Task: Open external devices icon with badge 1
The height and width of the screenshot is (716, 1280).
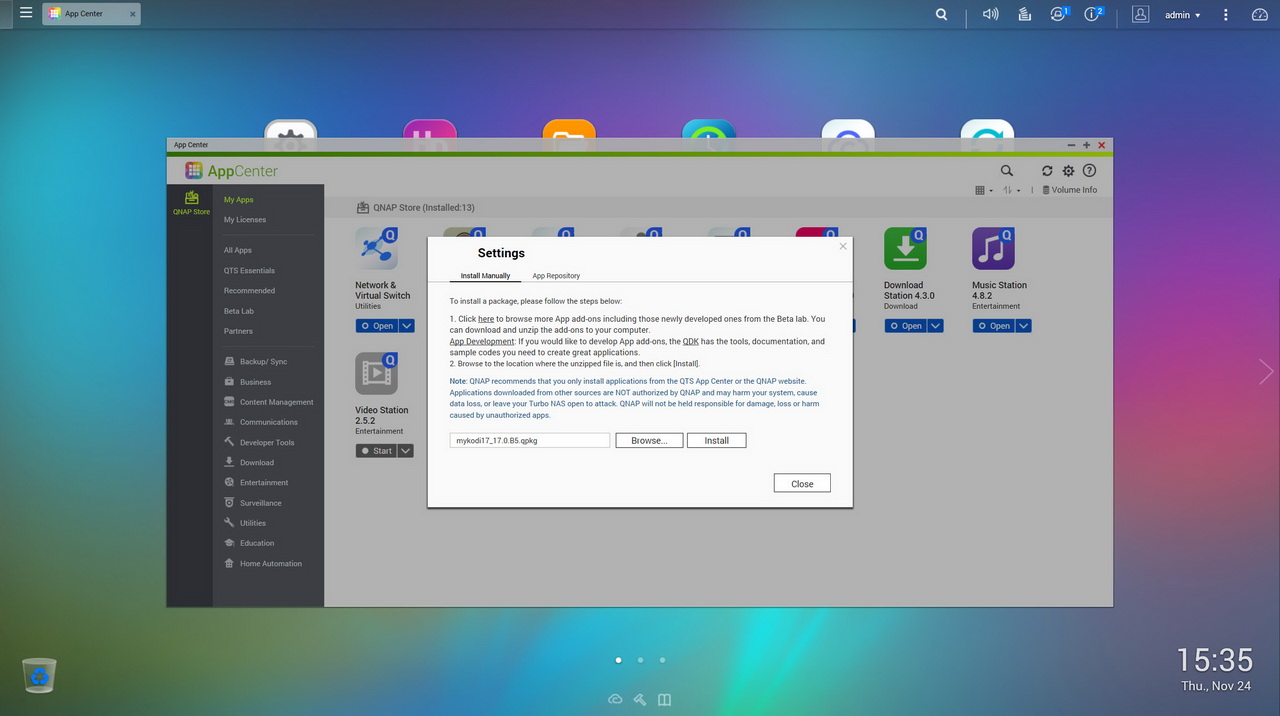Action: tap(1059, 14)
